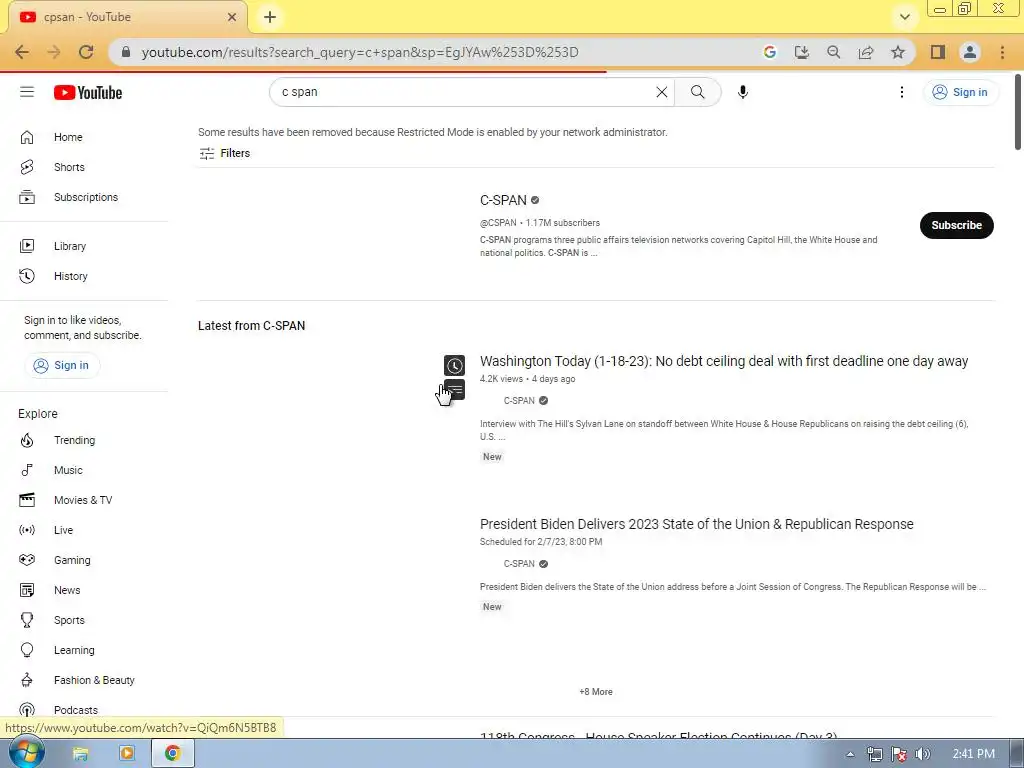Viewport: 1024px width, 768px height.
Task: Show hidden system tray icons
Action: click(x=850, y=754)
